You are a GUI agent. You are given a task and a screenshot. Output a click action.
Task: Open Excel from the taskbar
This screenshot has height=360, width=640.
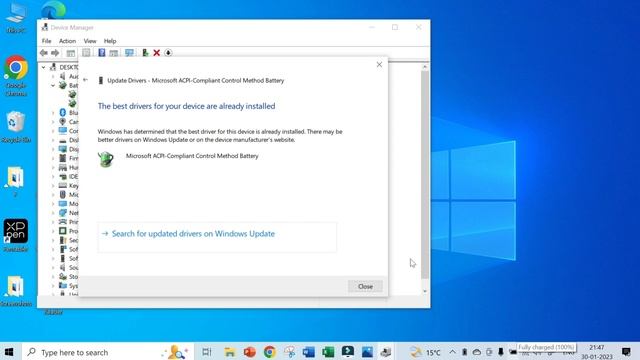click(x=328, y=351)
